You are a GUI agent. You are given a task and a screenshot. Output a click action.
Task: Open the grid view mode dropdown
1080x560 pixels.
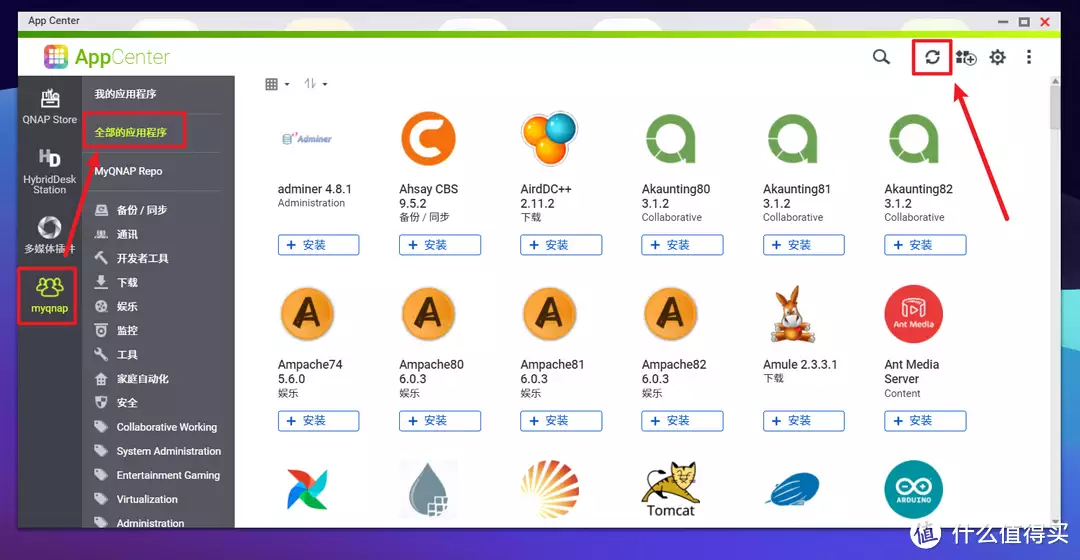(x=277, y=84)
